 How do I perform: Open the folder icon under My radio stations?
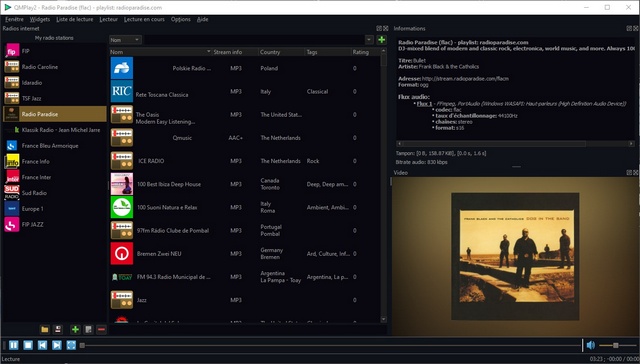click(45, 329)
